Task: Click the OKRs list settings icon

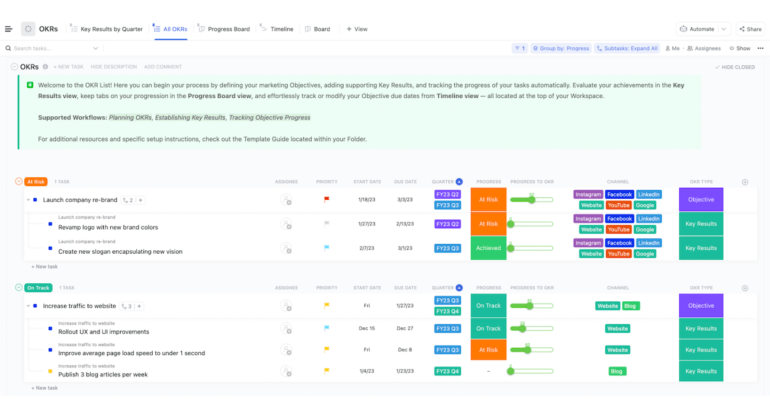Action: (28, 29)
